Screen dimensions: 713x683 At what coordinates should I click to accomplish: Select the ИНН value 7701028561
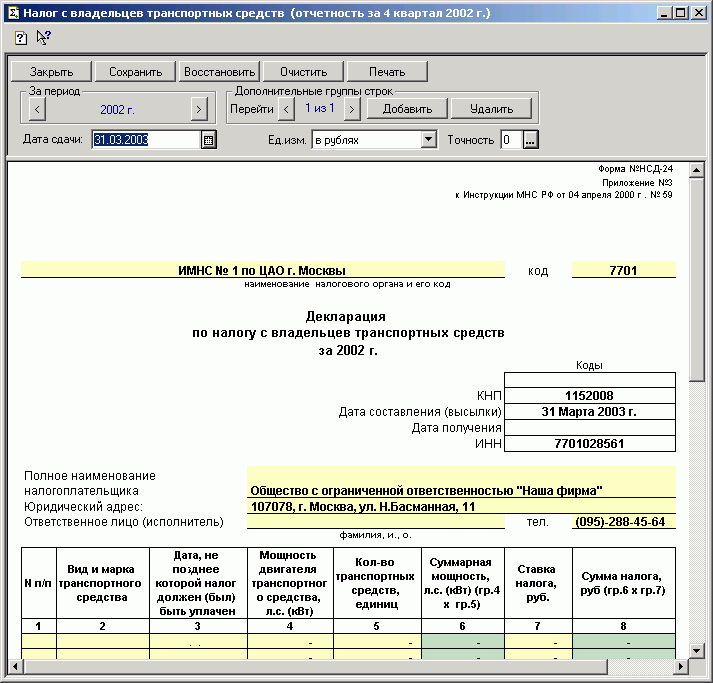[x=590, y=443]
